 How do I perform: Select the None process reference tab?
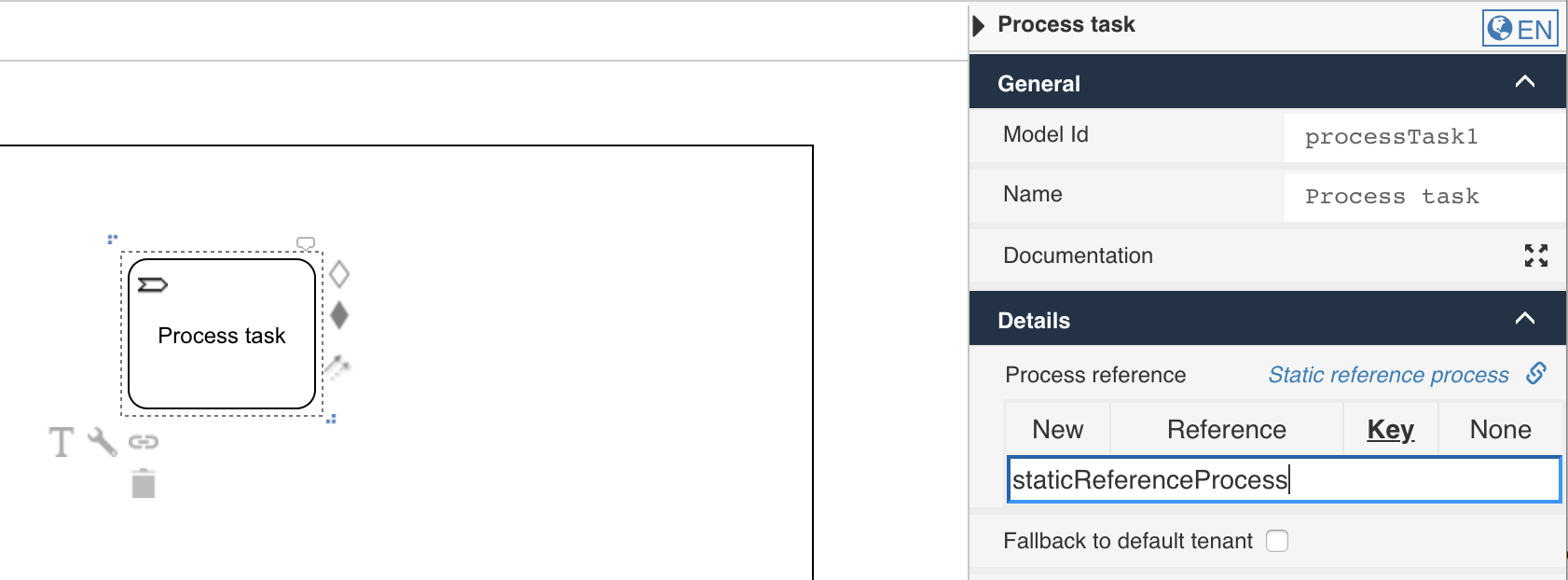tap(1500, 430)
